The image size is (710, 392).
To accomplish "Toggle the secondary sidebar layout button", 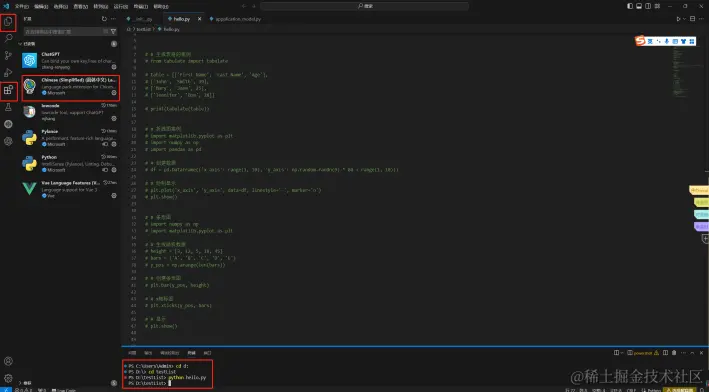I will (648, 6).
